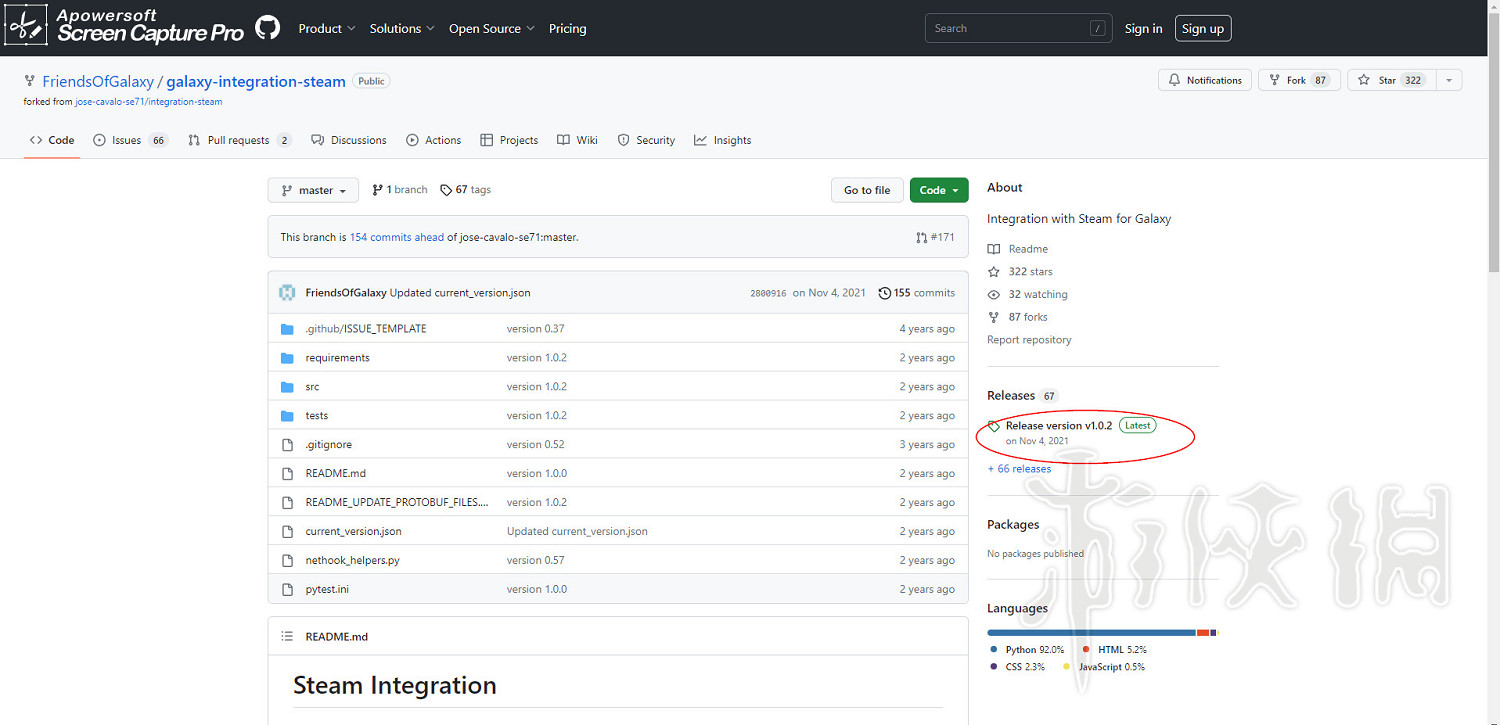The width and height of the screenshot is (1500, 725).
Task: Click the Python segment of languages bar
Action: coord(1090,633)
